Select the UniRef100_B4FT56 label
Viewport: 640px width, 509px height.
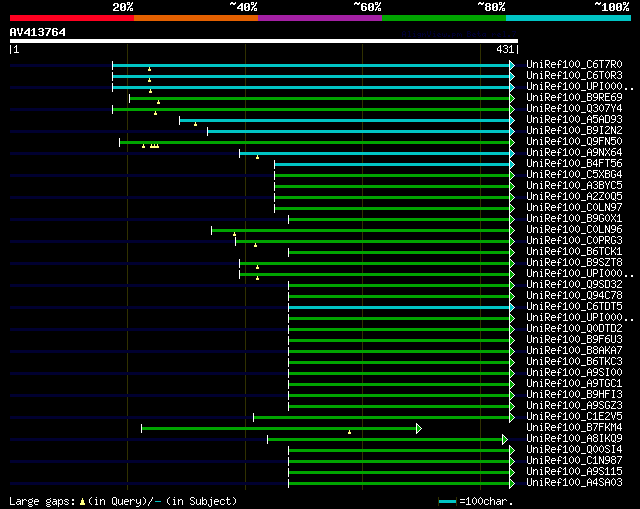(574, 164)
